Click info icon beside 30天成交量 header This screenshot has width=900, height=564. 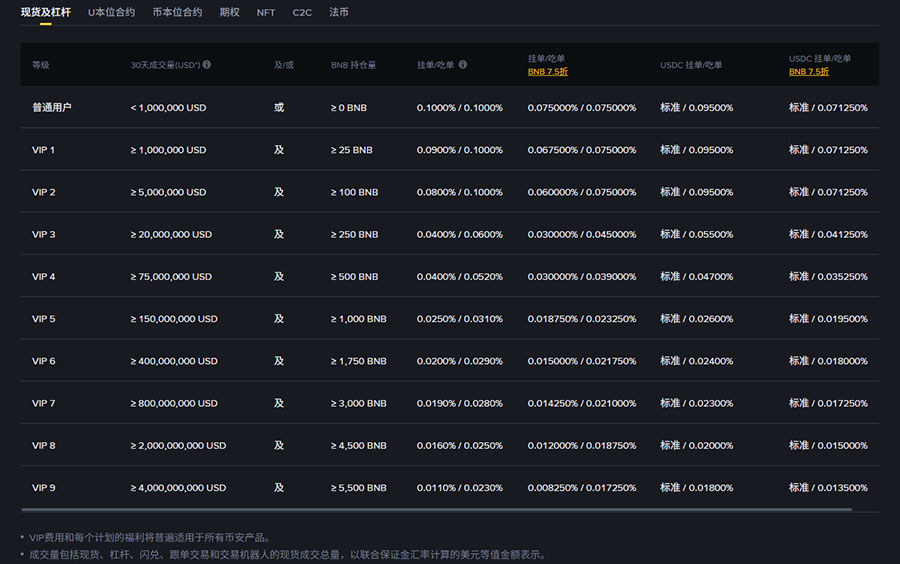tap(207, 65)
